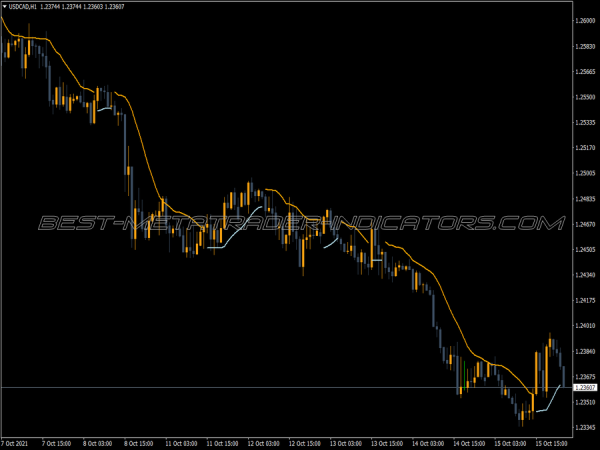600x450 pixels.
Task: Click the 1.24010 price axis label
Action: (585, 326)
